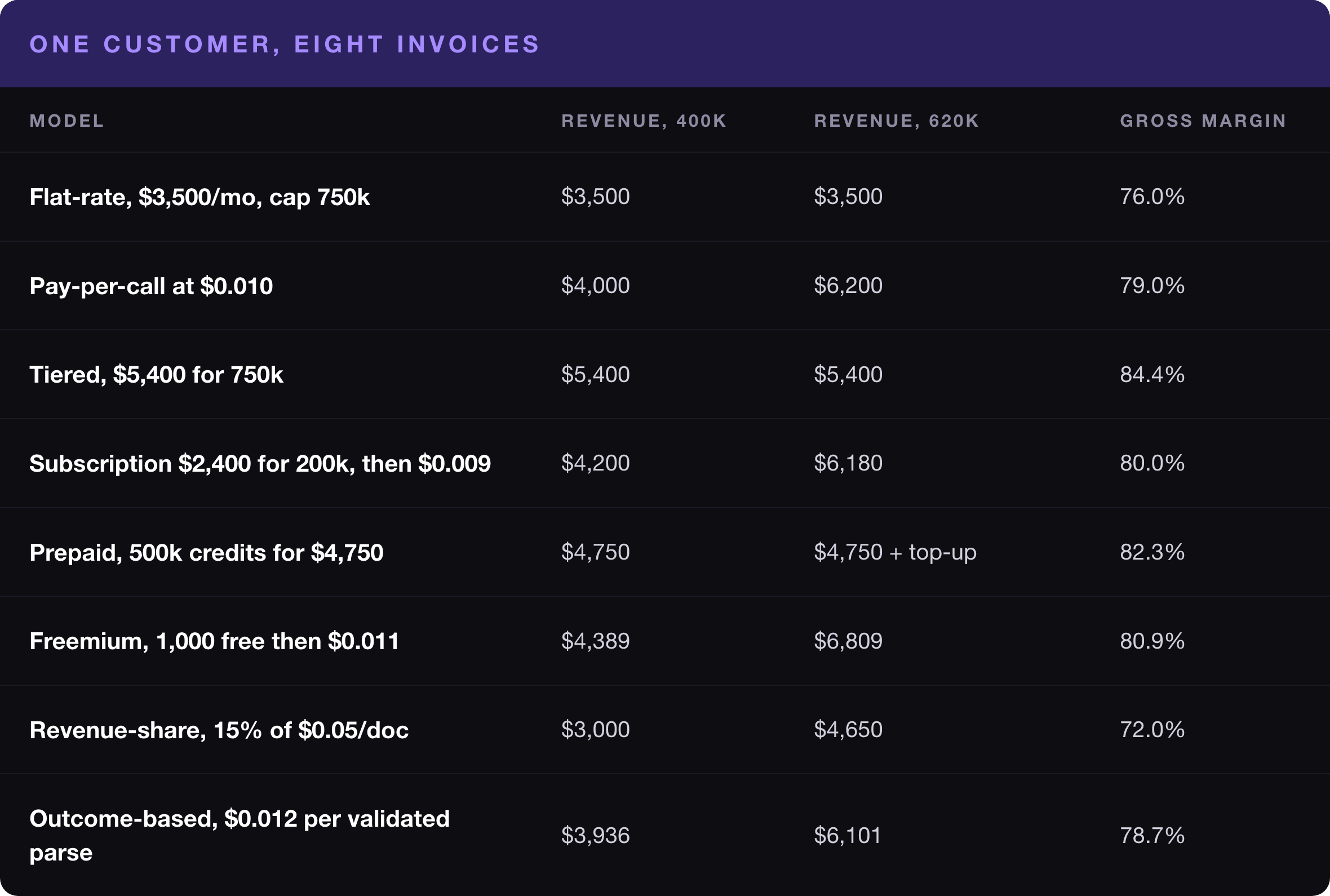Click Prepaid 400k revenue $4,750
This screenshot has height=896, width=1330.
click(x=595, y=552)
